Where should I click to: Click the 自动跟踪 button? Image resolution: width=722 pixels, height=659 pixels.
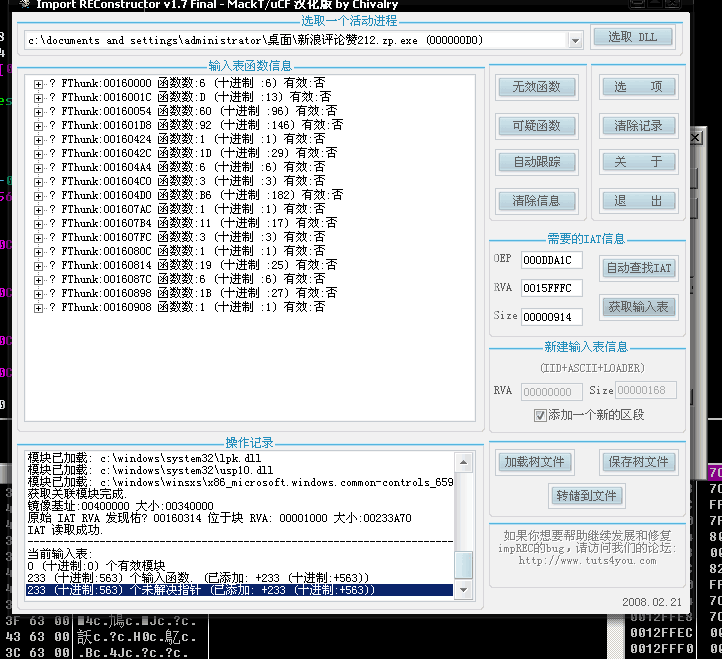537,162
